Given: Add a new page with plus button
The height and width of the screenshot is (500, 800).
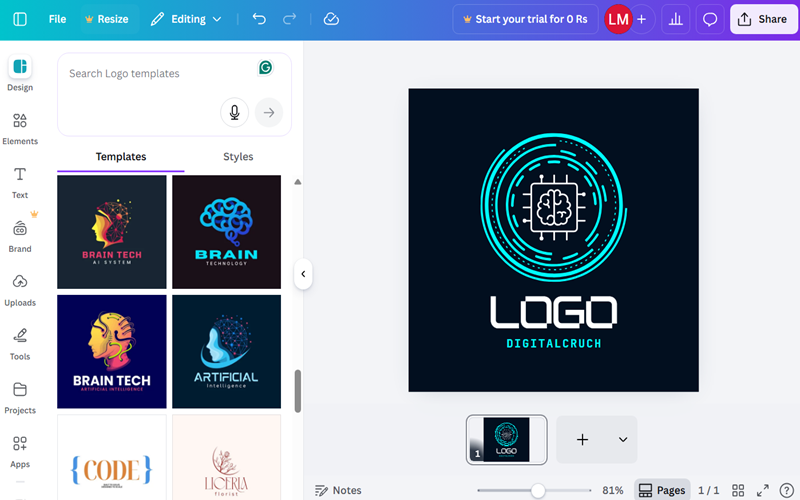Looking at the screenshot, I should pos(582,439).
